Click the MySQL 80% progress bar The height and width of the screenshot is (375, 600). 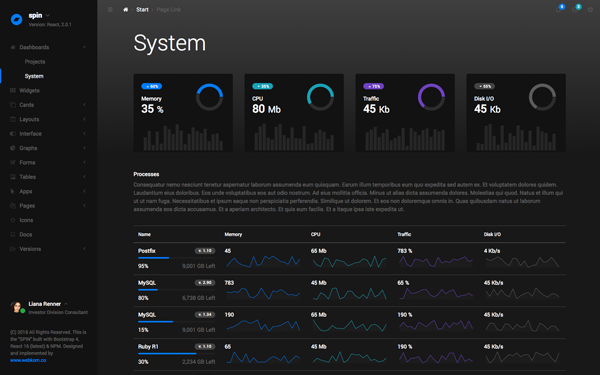[x=176, y=290]
